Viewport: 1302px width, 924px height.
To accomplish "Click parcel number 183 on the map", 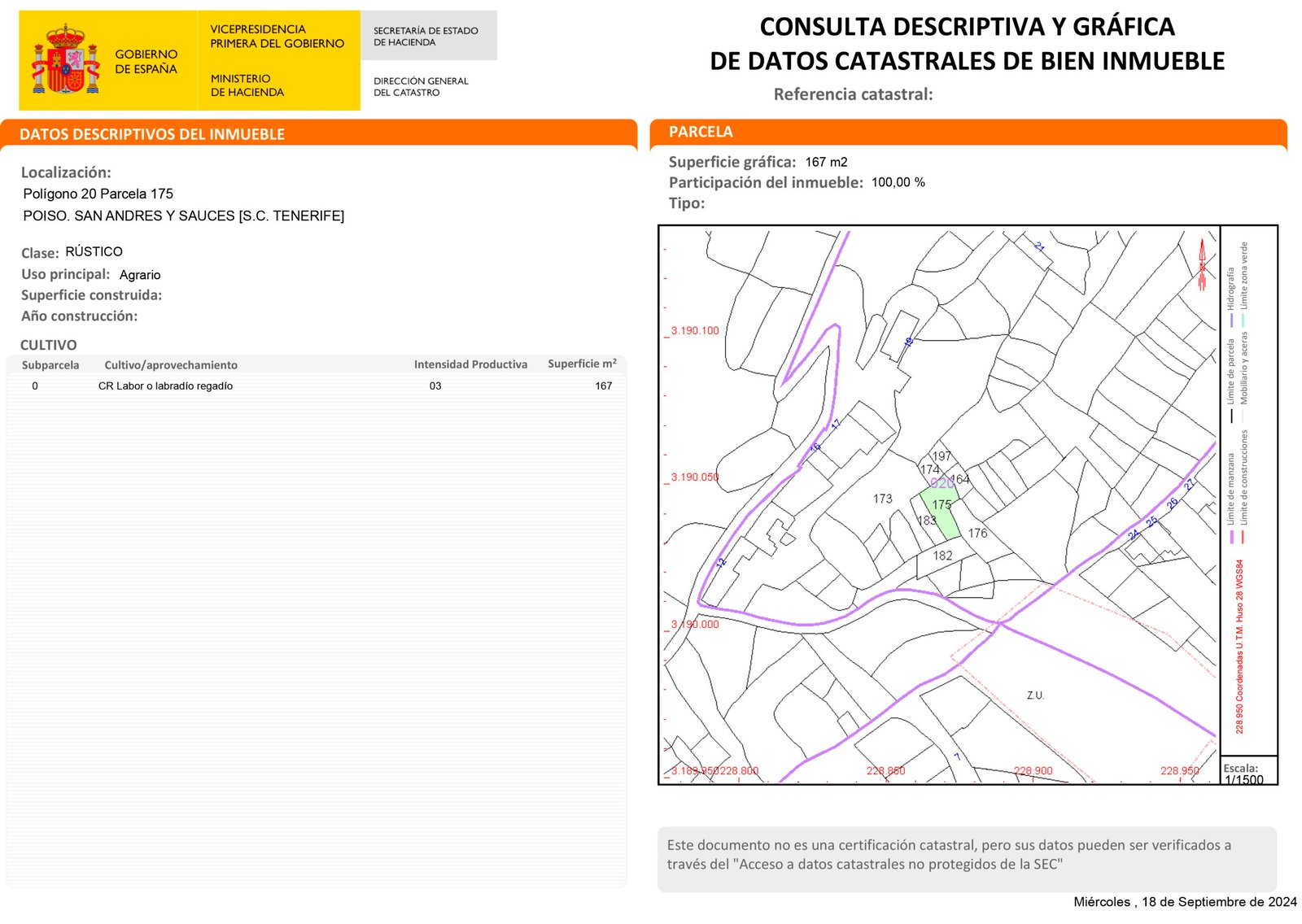I will pos(927,521).
